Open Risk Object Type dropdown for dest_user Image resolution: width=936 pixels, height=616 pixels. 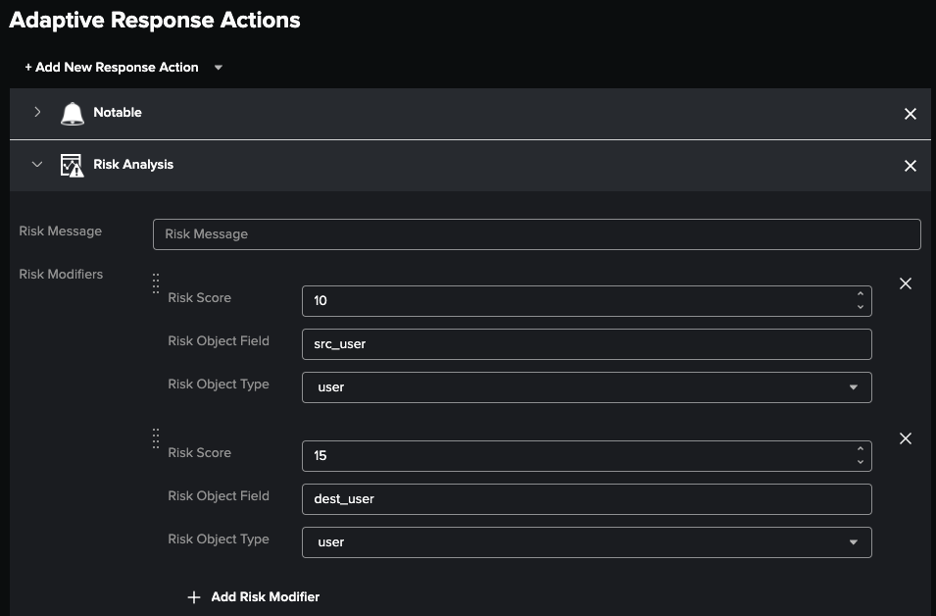tap(586, 542)
